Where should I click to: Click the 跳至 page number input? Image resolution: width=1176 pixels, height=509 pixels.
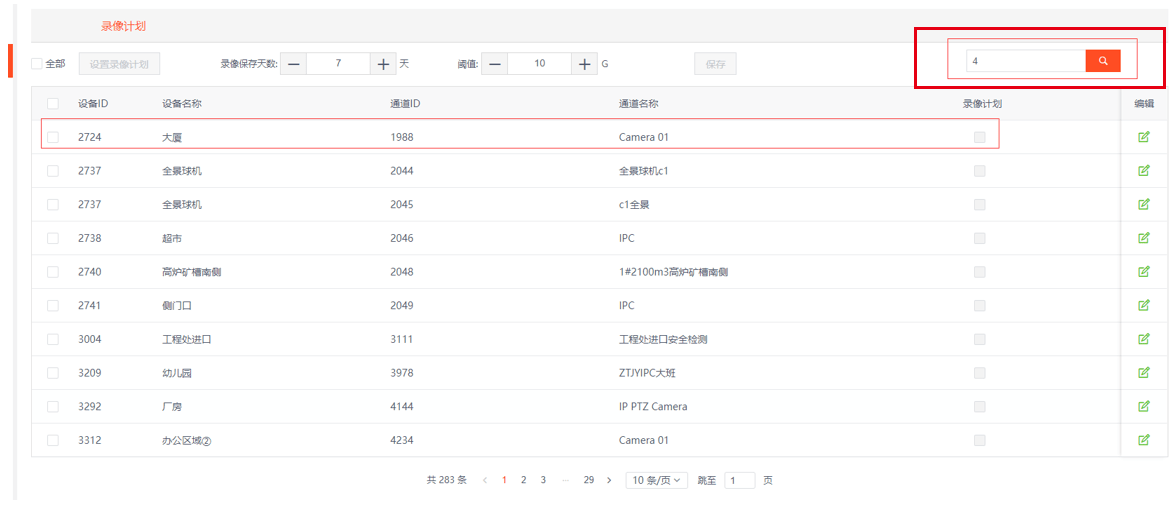(740, 480)
